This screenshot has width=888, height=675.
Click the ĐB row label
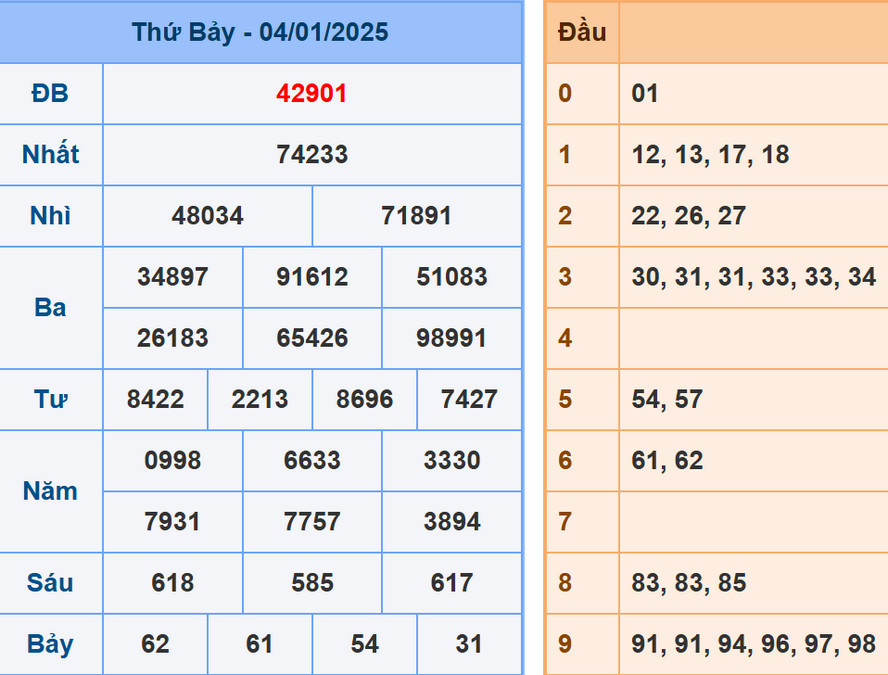coord(51,93)
